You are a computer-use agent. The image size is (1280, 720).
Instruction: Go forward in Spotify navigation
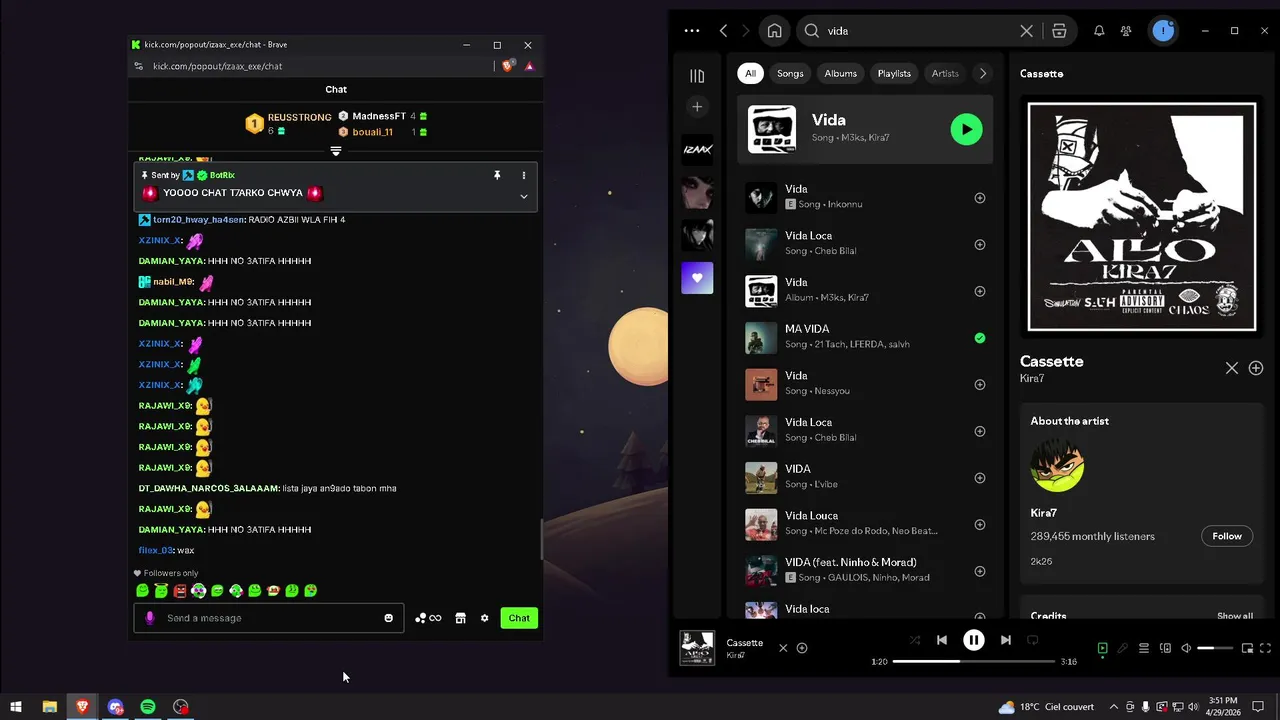[747, 31]
